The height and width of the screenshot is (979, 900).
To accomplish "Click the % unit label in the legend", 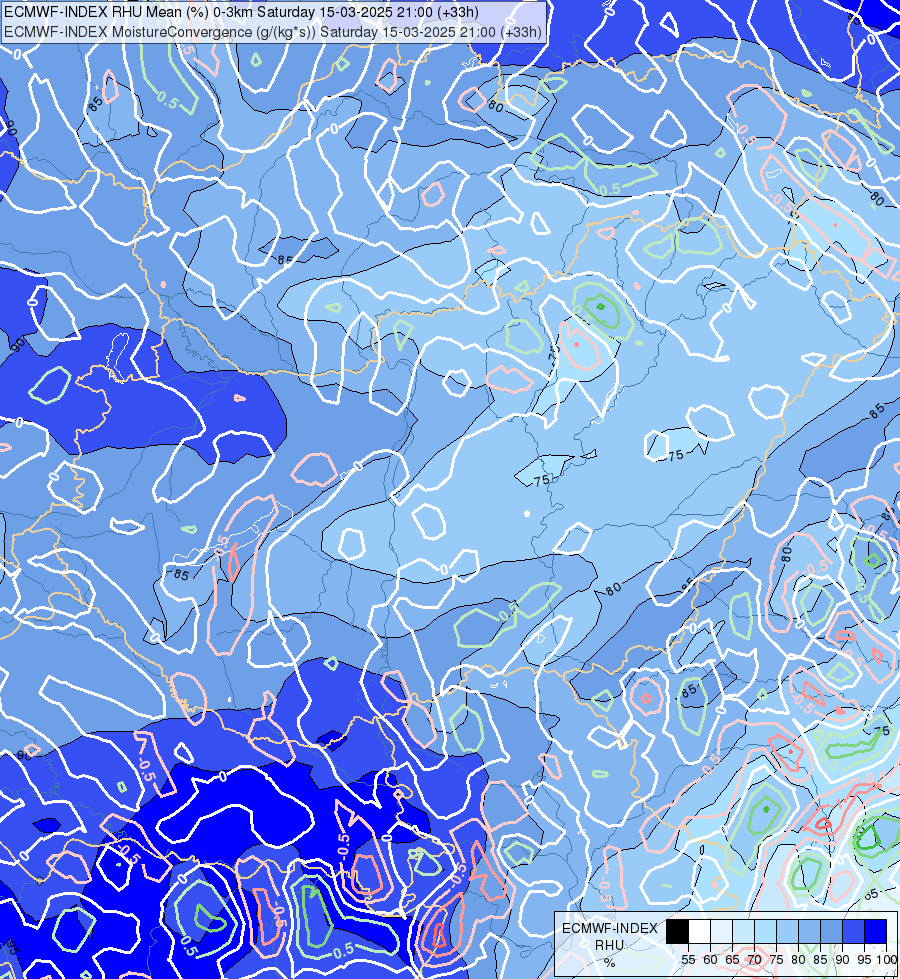I will [610, 963].
